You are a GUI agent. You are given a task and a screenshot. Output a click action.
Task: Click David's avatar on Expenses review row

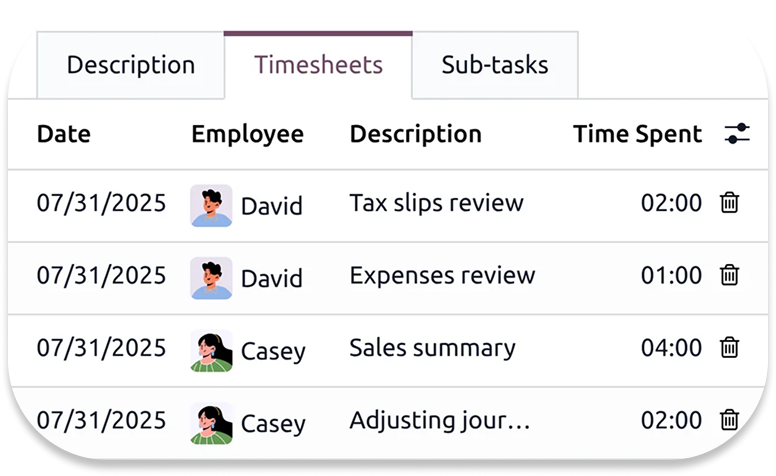211,277
